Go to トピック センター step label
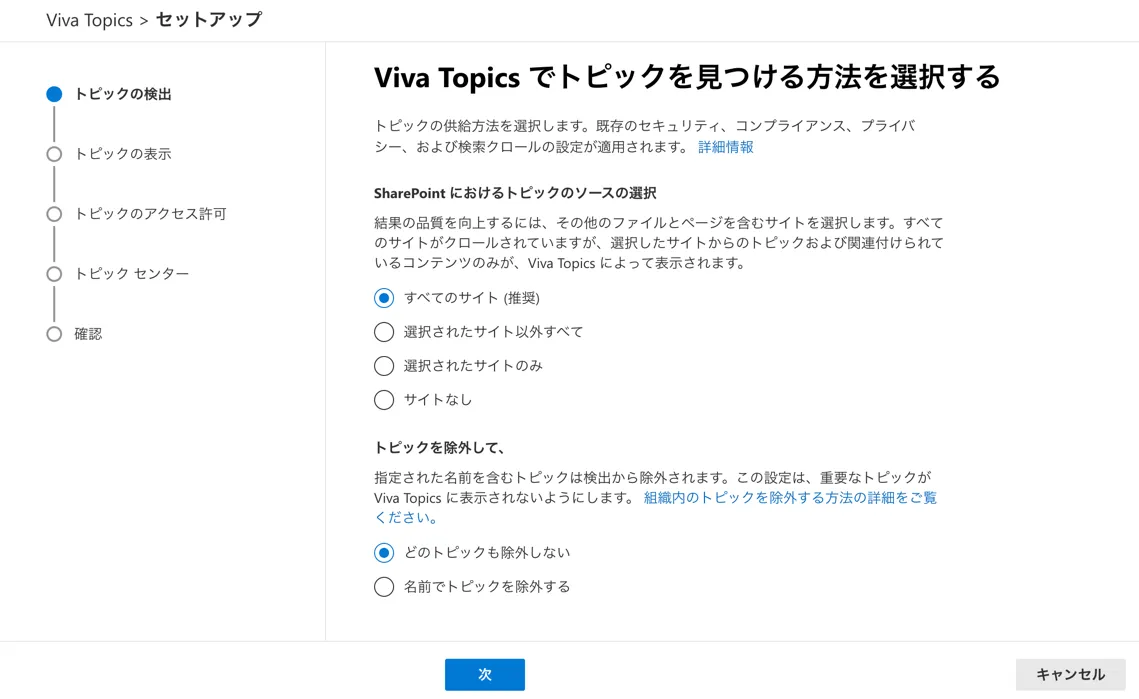Viewport: 1139px width, 699px height. pos(131,274)
